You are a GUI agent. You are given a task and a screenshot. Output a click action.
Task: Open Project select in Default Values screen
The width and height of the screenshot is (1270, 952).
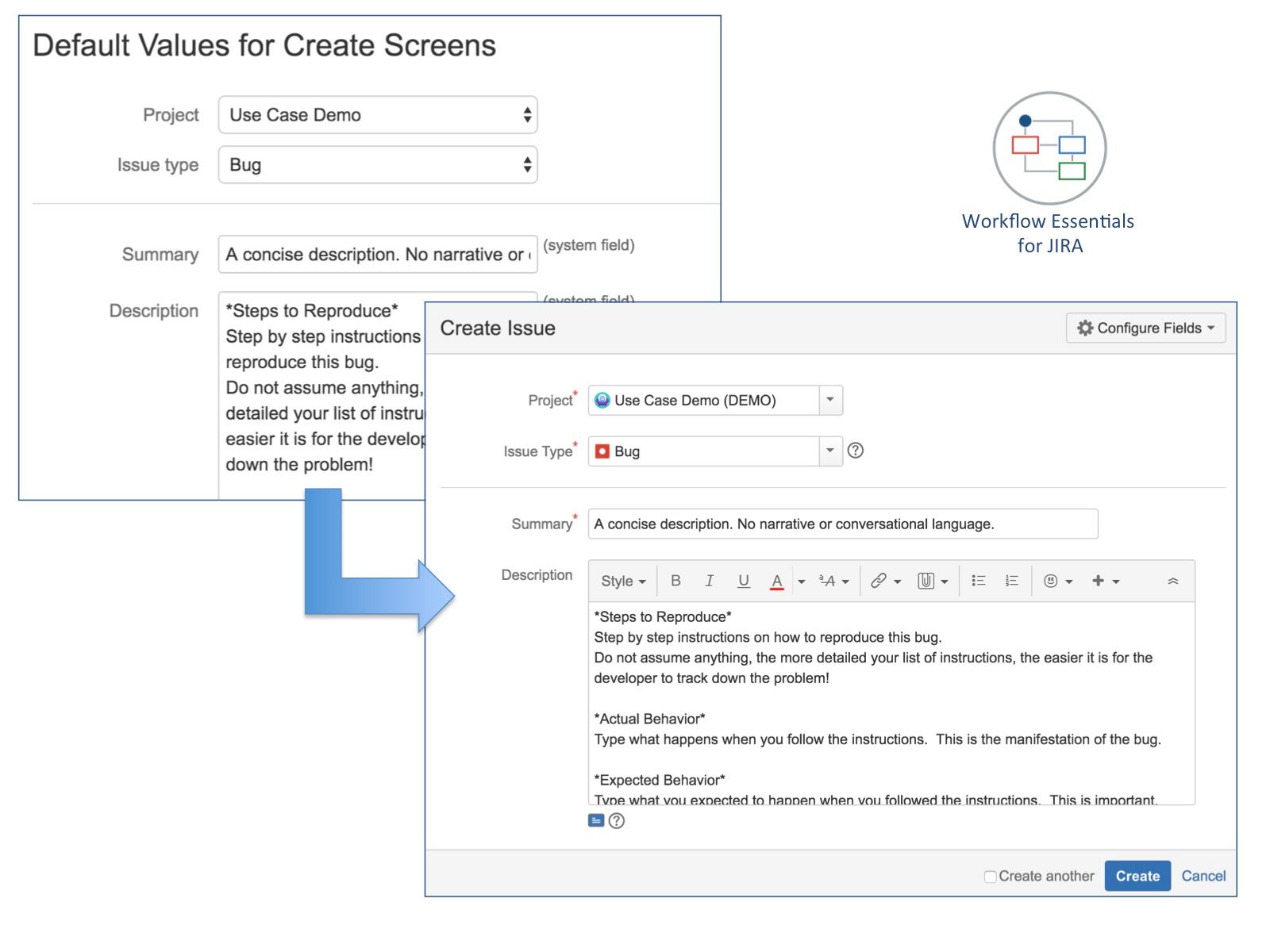(x=378, y=115)
